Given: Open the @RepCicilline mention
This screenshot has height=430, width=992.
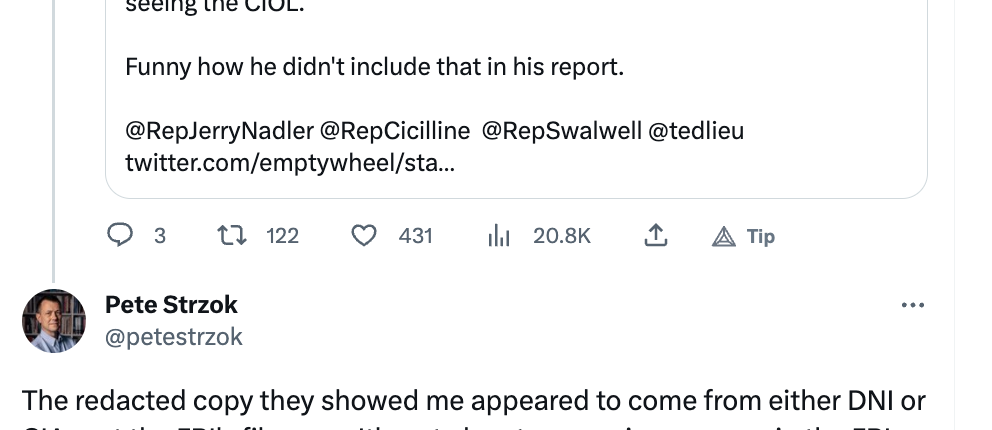Looking at the screenshot, I should coord(394,131).
